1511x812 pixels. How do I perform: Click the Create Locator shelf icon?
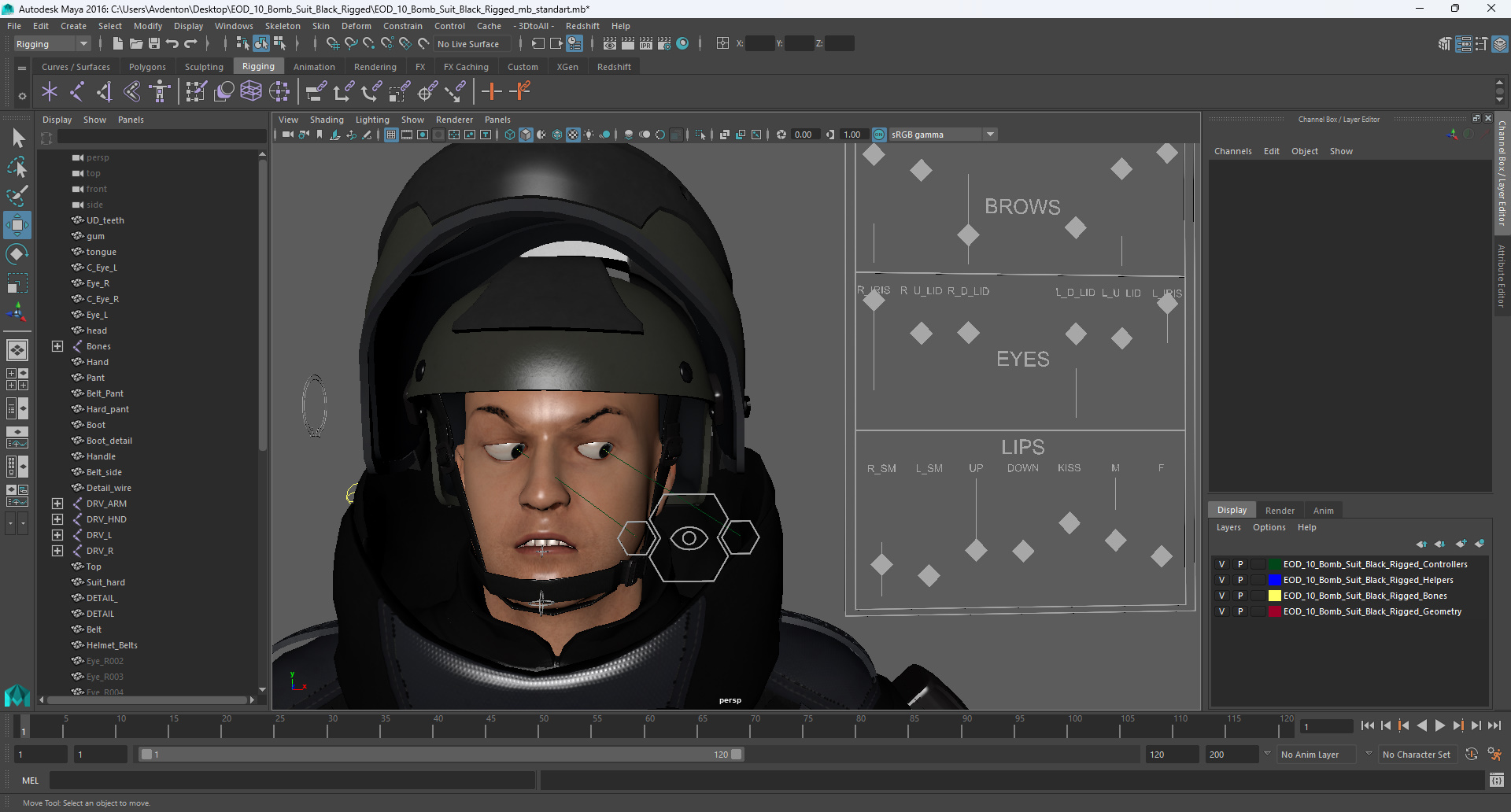click(x=50, y=92)
